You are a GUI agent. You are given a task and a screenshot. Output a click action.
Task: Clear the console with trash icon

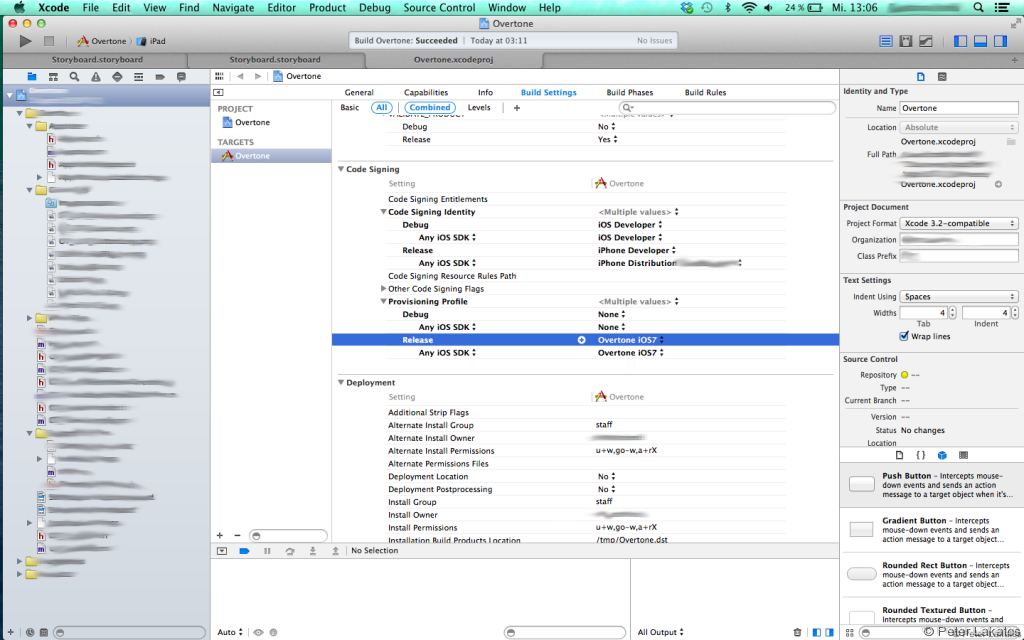pyautogui.click(x=797, y=632)
